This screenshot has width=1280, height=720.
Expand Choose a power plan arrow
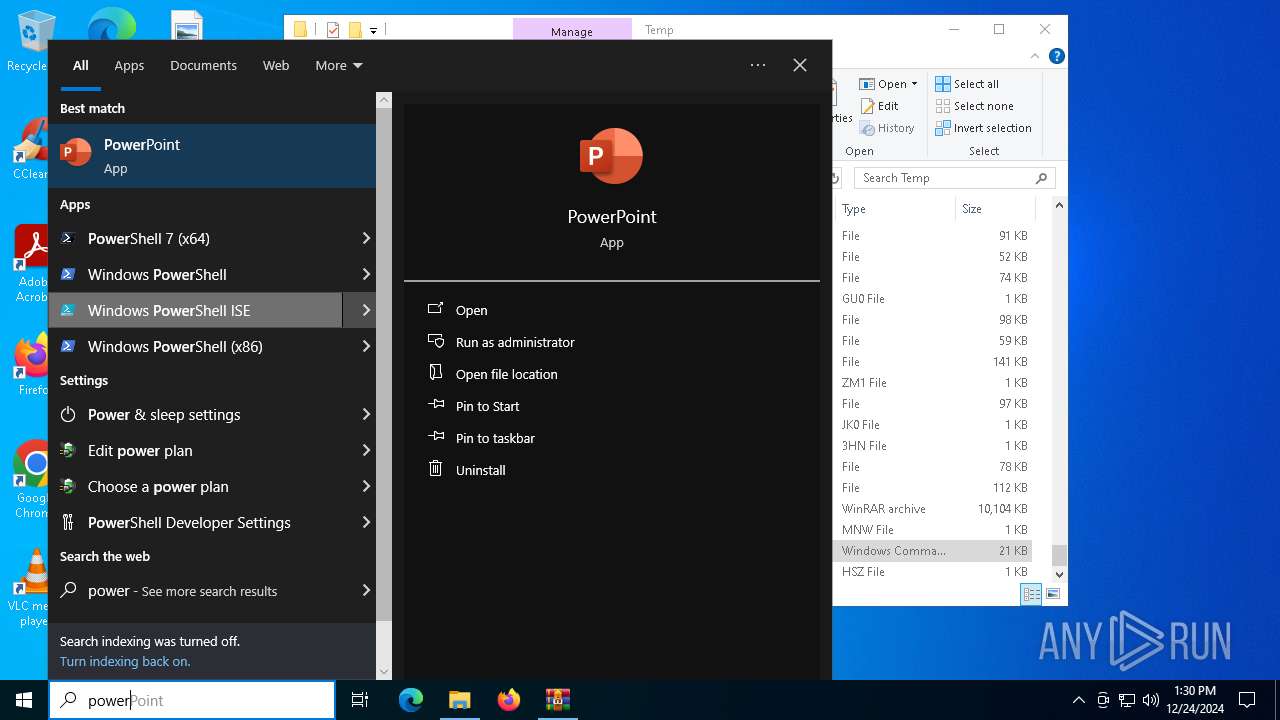tap(366, 486)
